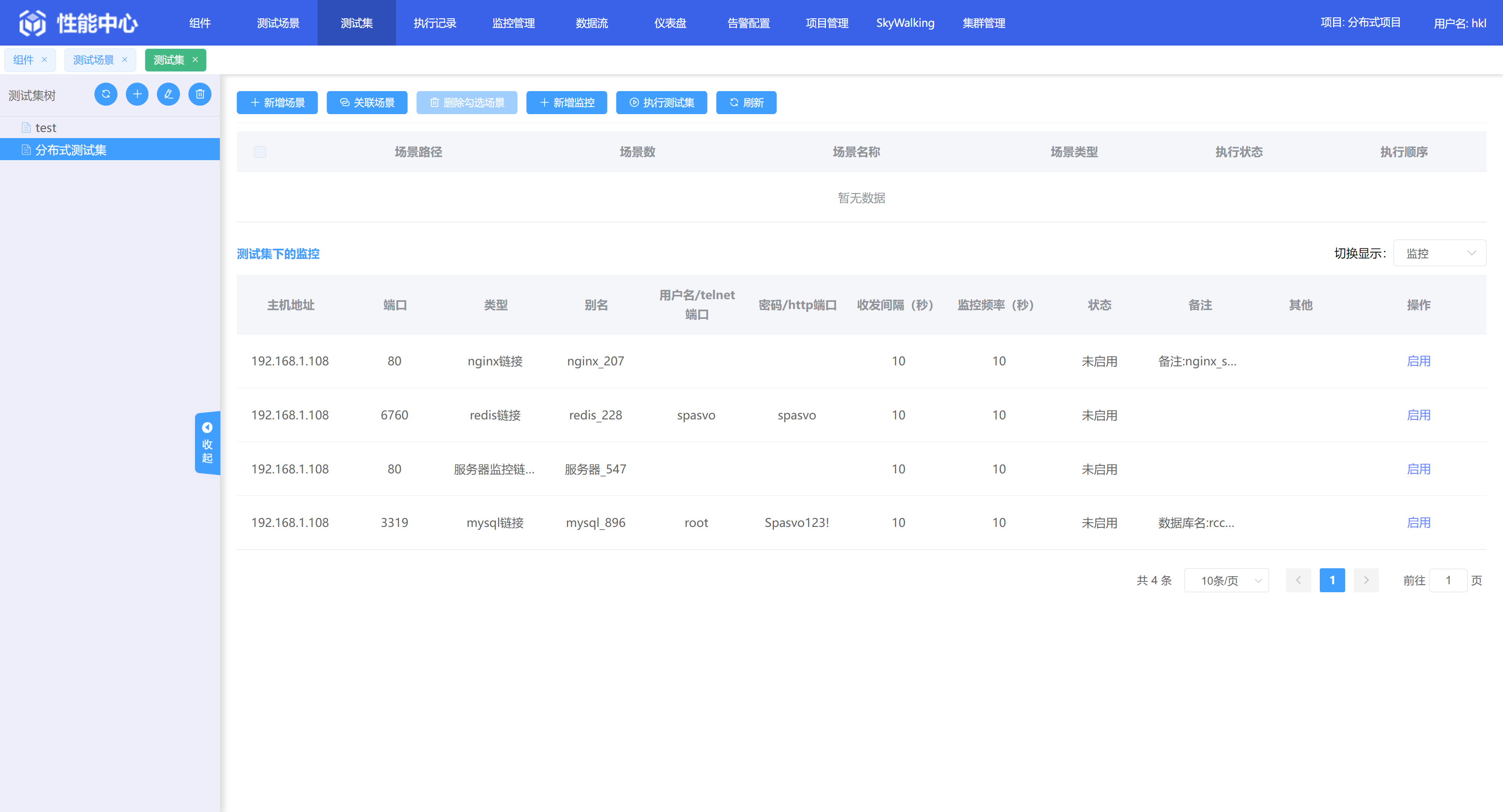Go to next page with right chevron
The height and width of the screenshot is (812, 1503).
1366,580
